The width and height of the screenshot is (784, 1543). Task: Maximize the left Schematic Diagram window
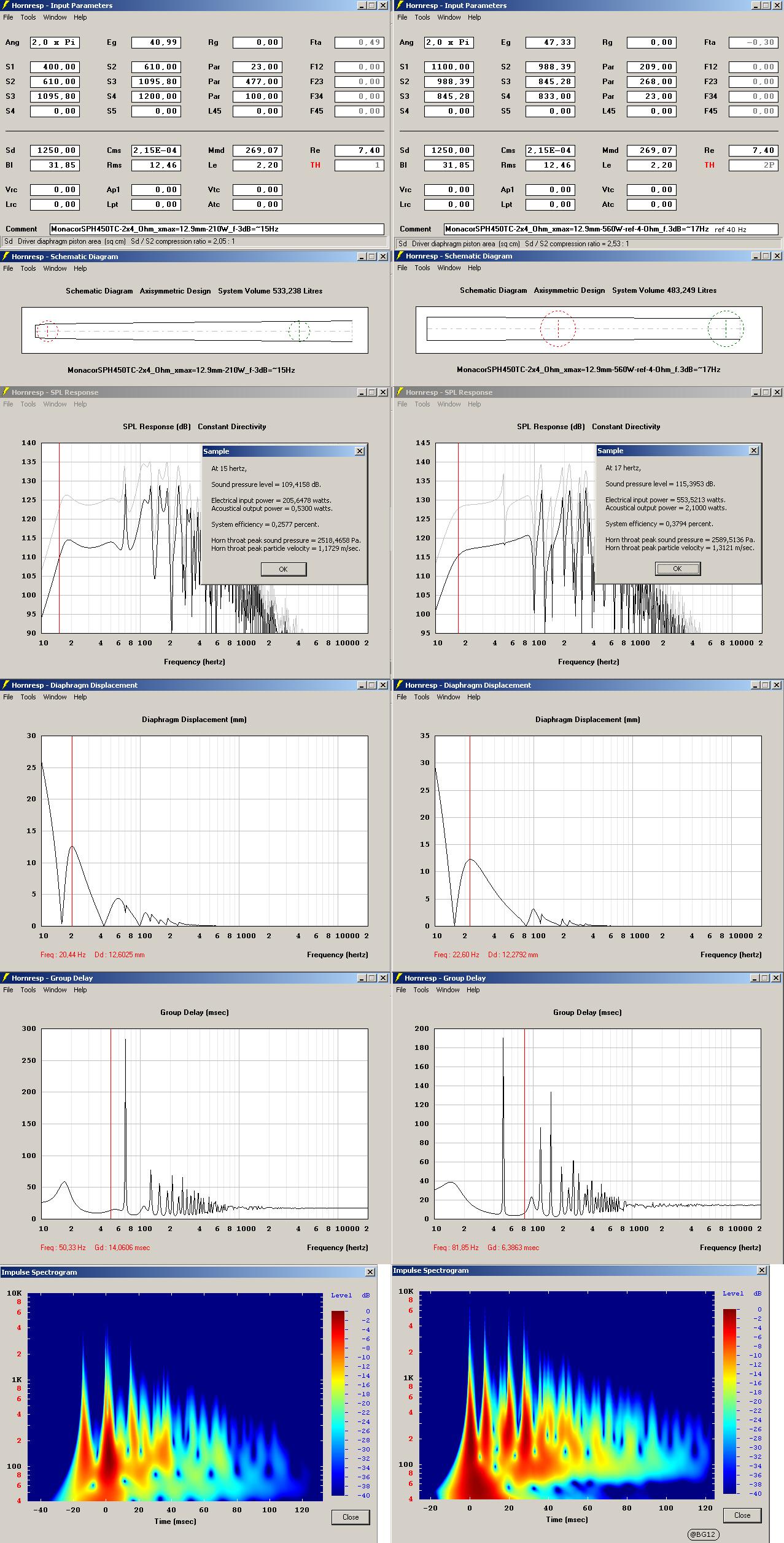pos(371,257)
